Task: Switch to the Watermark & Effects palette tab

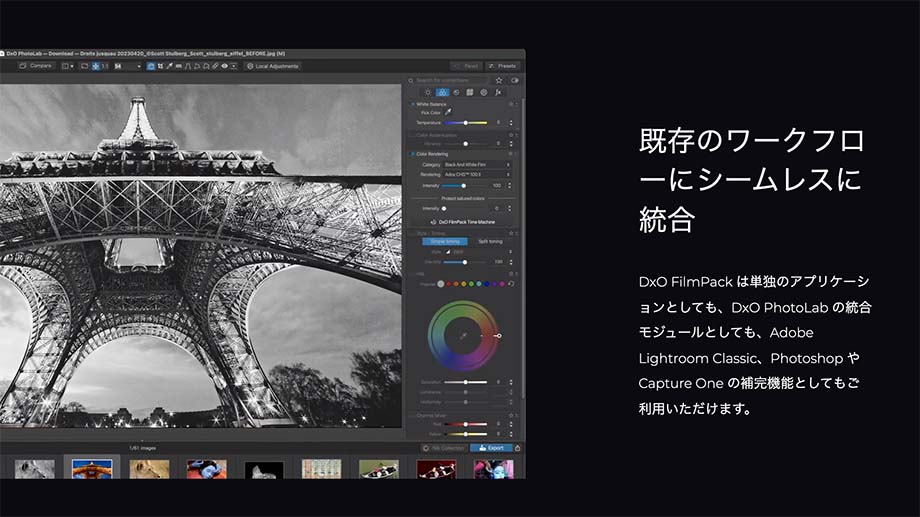Action: (483, 93)
